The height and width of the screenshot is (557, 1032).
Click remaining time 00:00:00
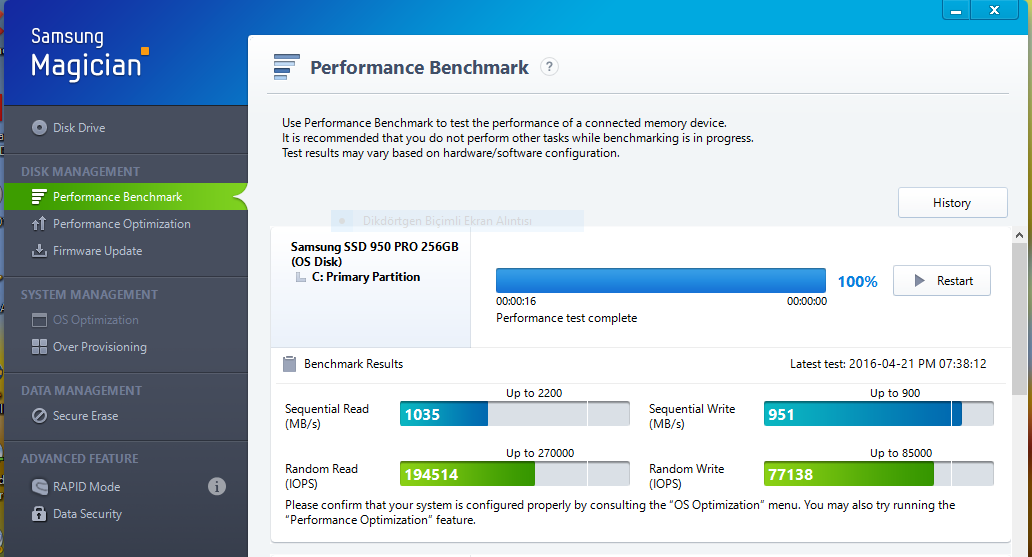point(807,302)
